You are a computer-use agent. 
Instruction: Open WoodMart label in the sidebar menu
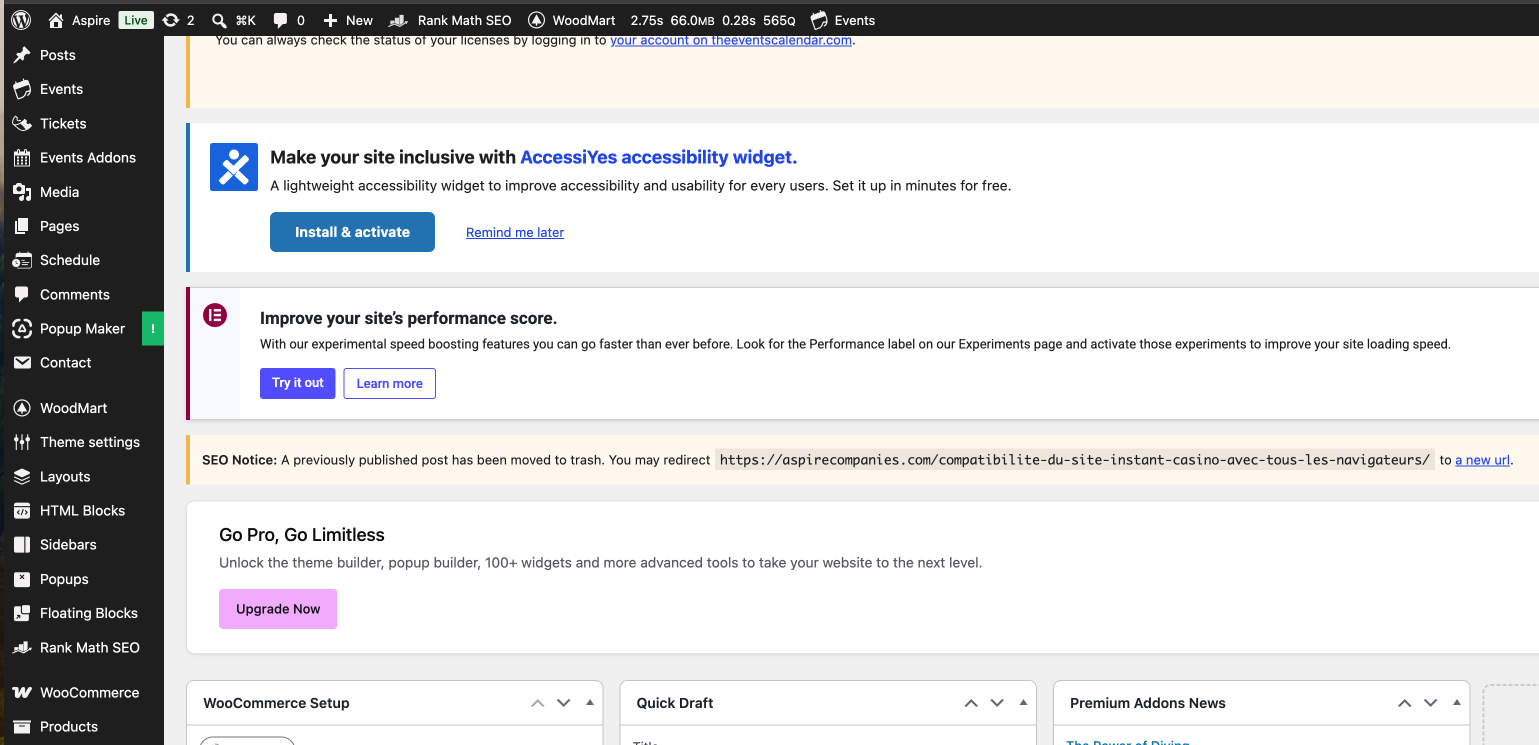[x=73, y=408]
